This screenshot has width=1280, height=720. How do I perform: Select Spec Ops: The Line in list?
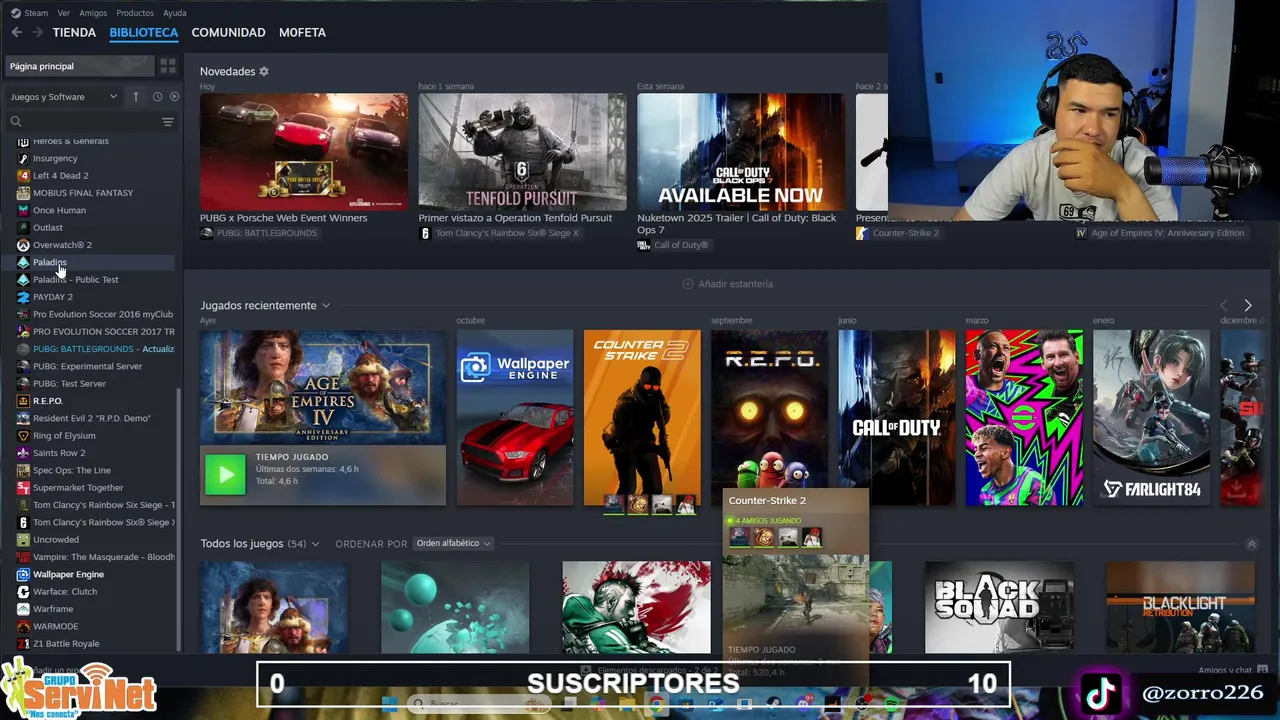pyautogui.click(x=72, y=471)
